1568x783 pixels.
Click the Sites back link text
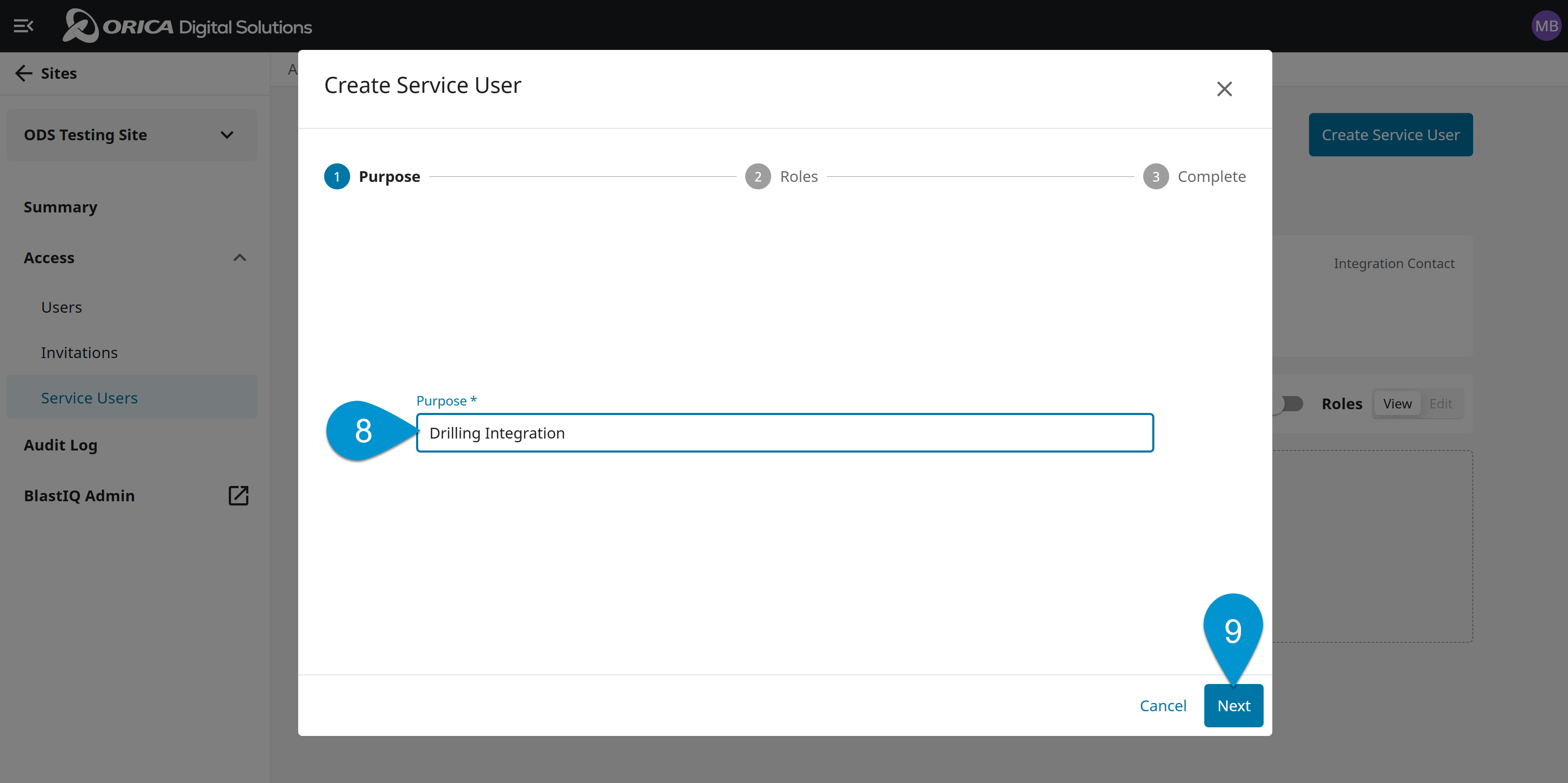pyautogui.click(x=59, y=73)
